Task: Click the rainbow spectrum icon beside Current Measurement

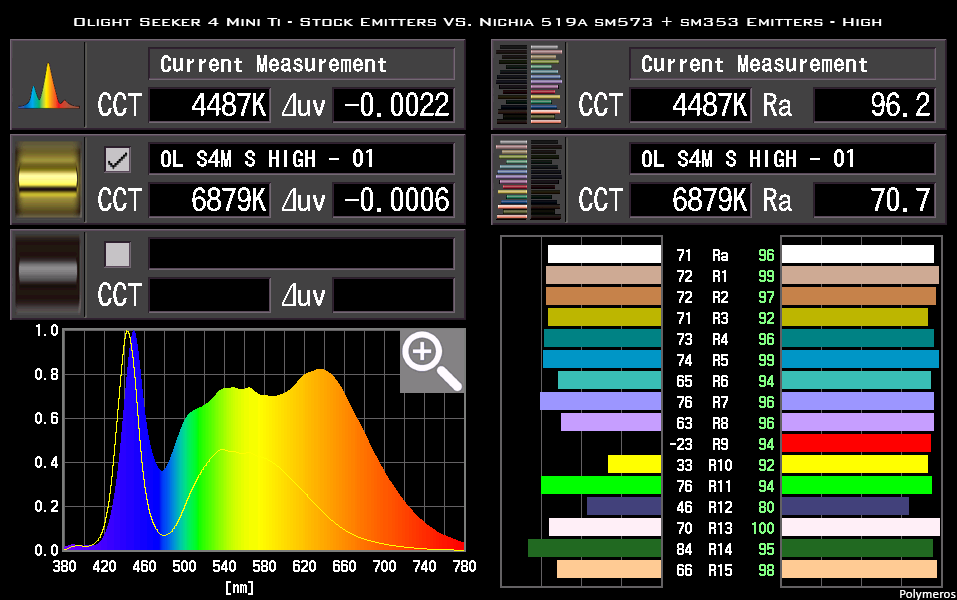Action: (x=46, y=84)
